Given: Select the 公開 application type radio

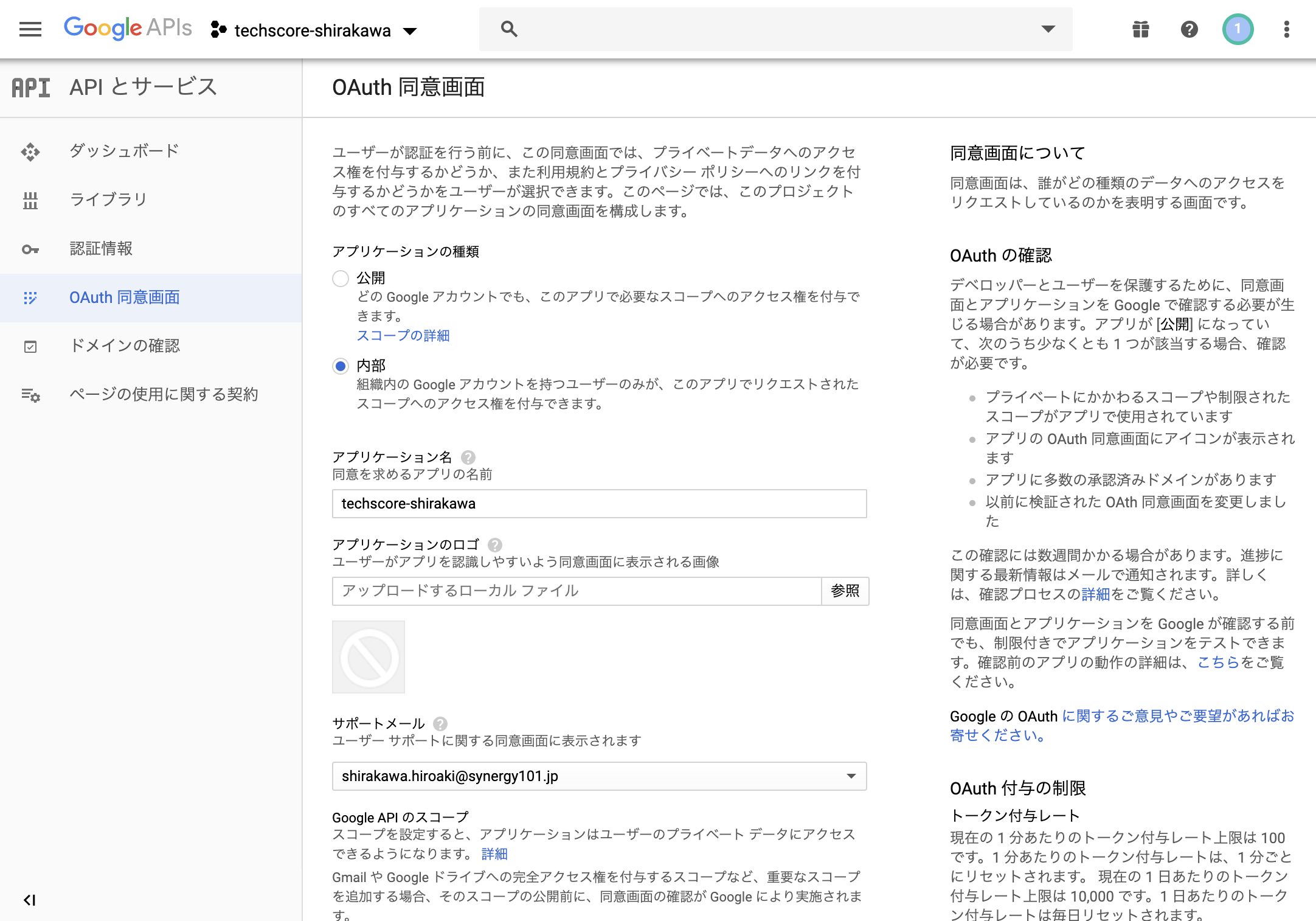Looking at the screenshot, I should click(341, 279).
